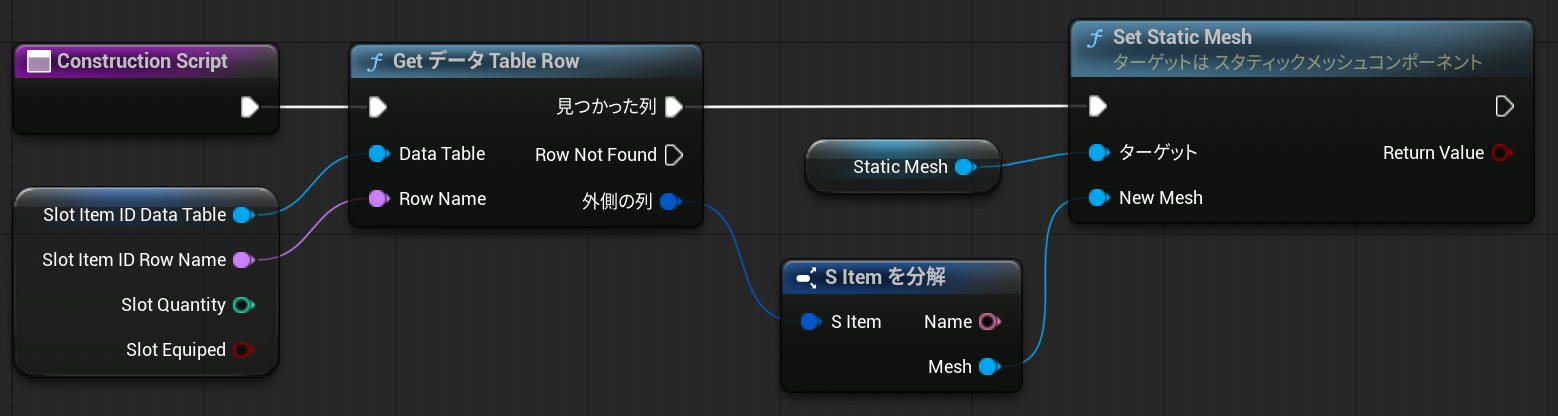The image size is (1558, 416).
Task: Select the Set Static Mesh node title
Action: 1182,37
